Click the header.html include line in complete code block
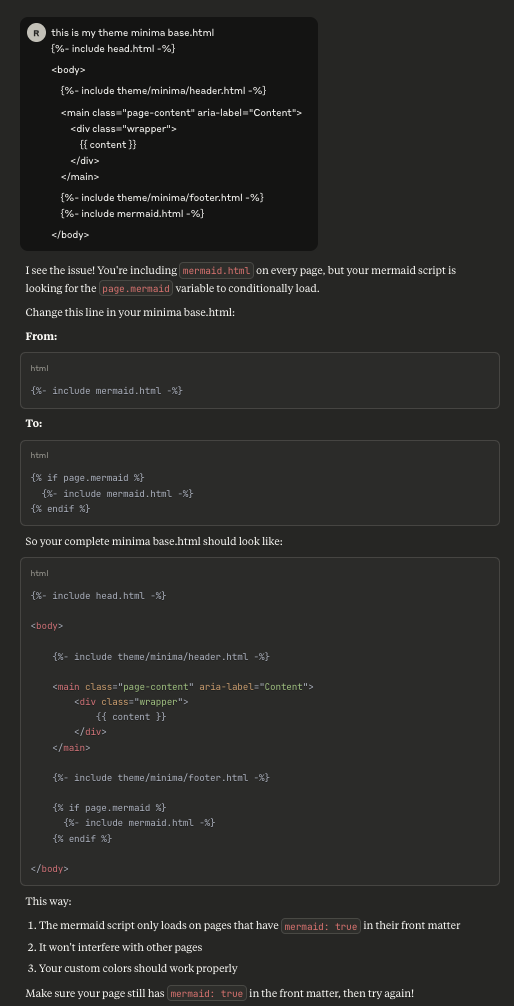Viewport: 514px width, 1006px height. click(161, 657)
